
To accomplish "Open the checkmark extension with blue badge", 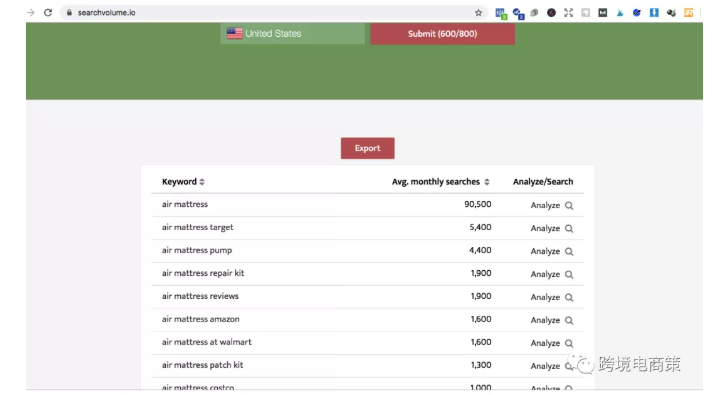I will click(x=518, y=13).
